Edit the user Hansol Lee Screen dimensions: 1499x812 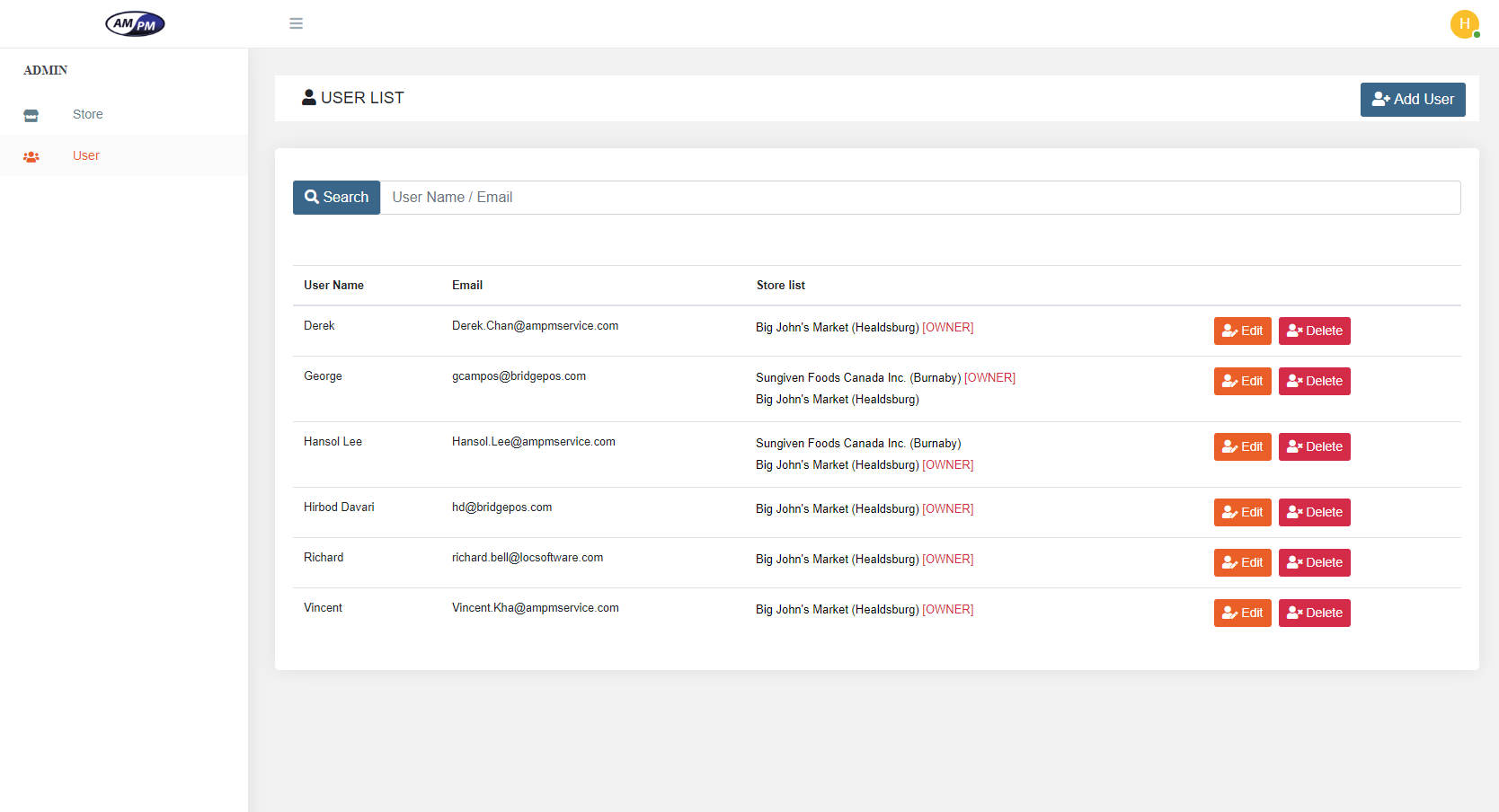[x=1242, y=446]
